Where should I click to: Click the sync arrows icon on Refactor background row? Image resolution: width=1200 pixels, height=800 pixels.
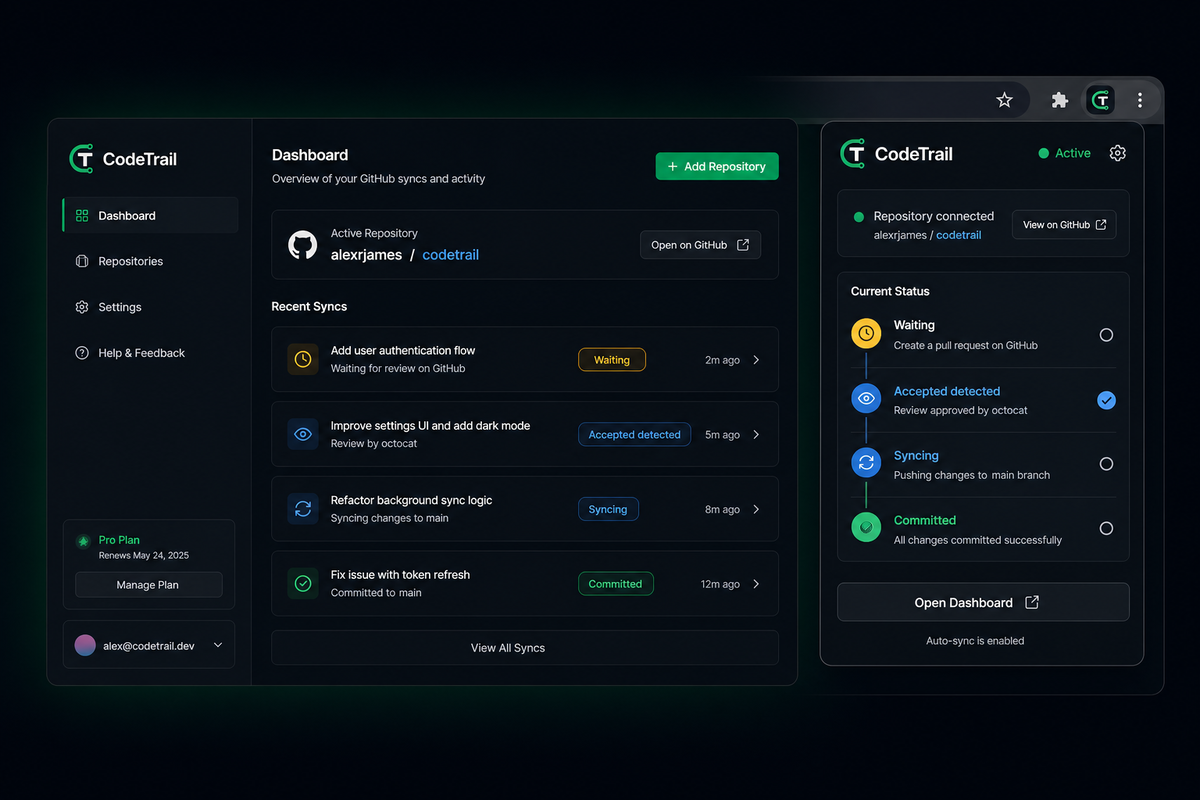tap(303, 509)
